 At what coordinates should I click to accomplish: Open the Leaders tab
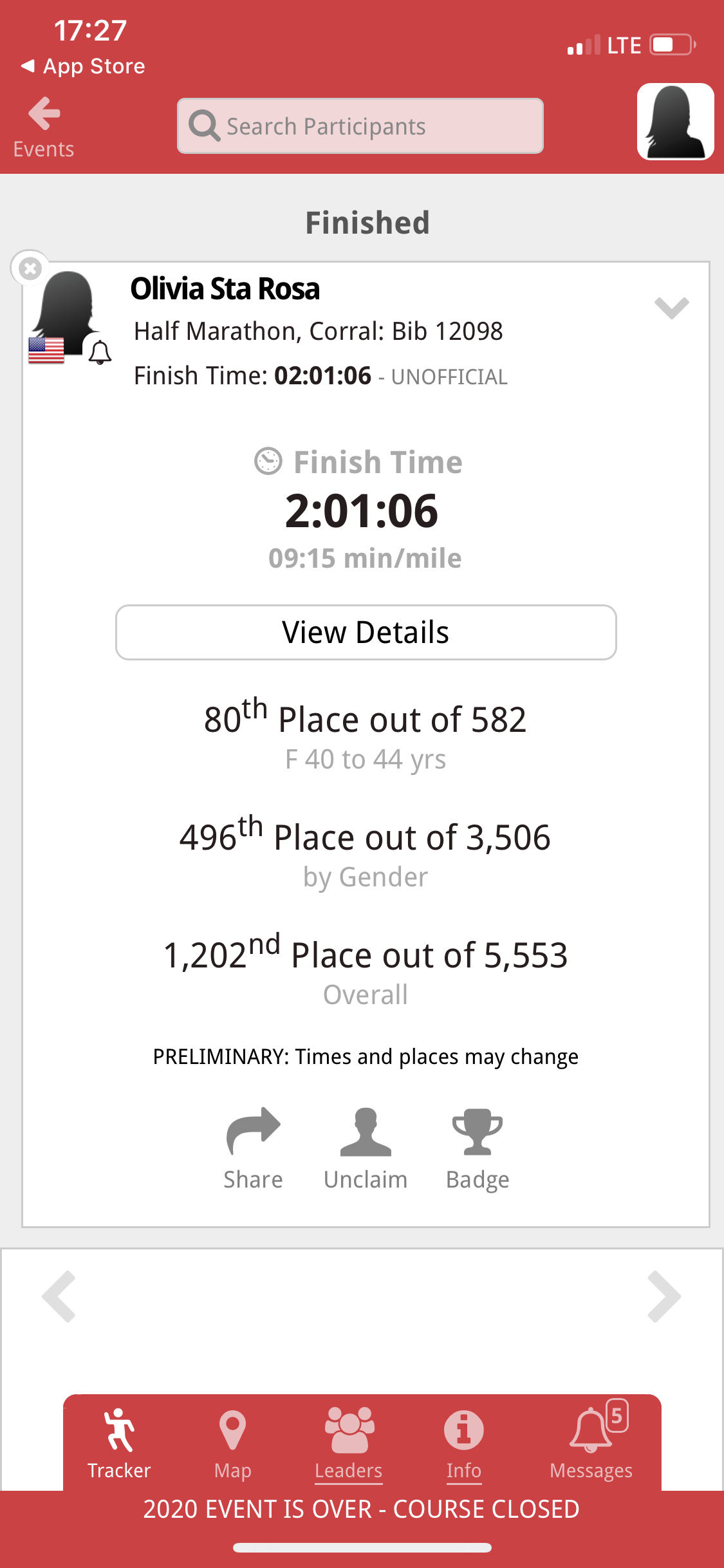point(348,1443)
